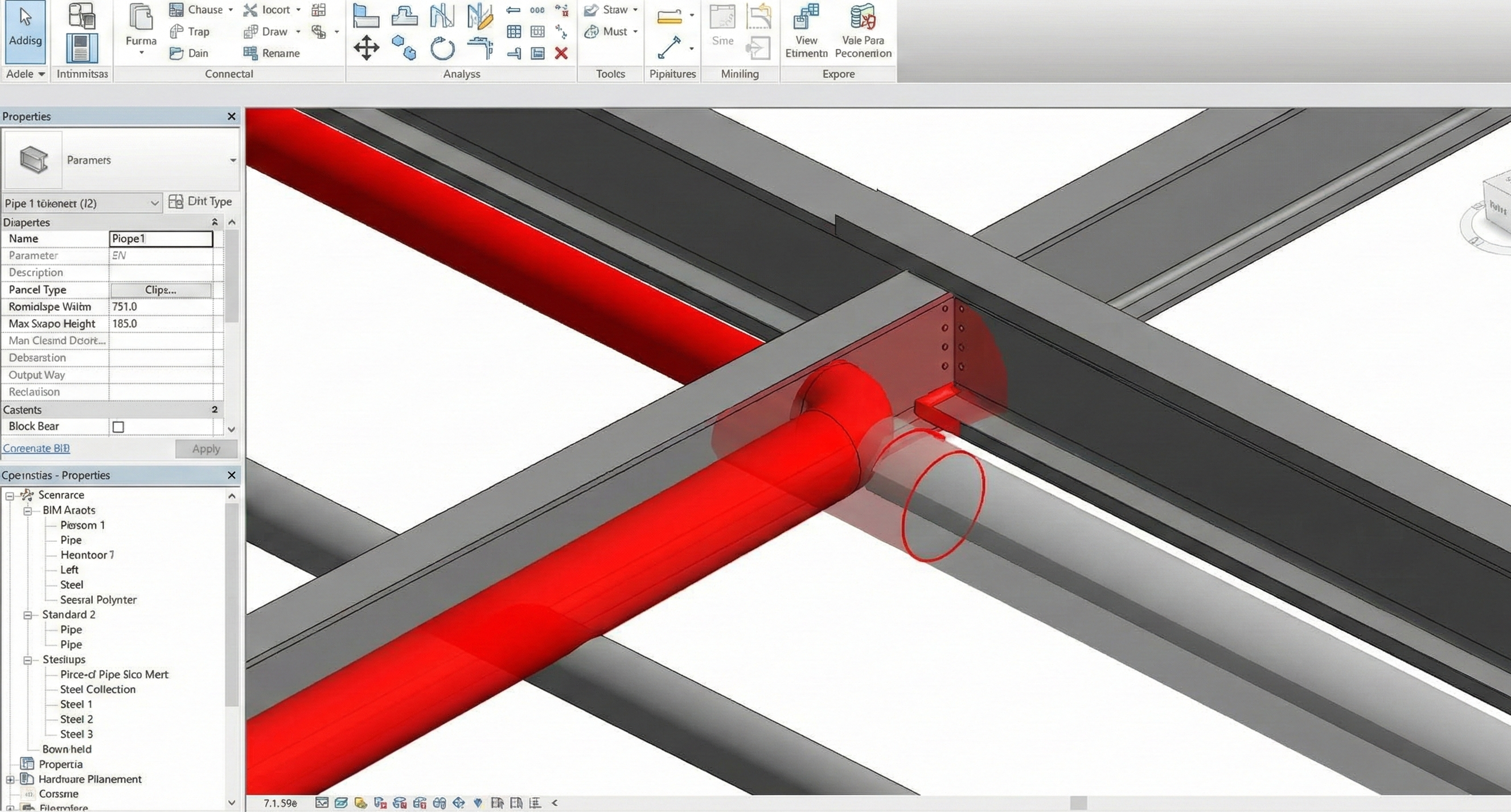Click the four-arrow Move tool icon
This screenshot has height=812, width=1511.
click(x=366, y=48)
